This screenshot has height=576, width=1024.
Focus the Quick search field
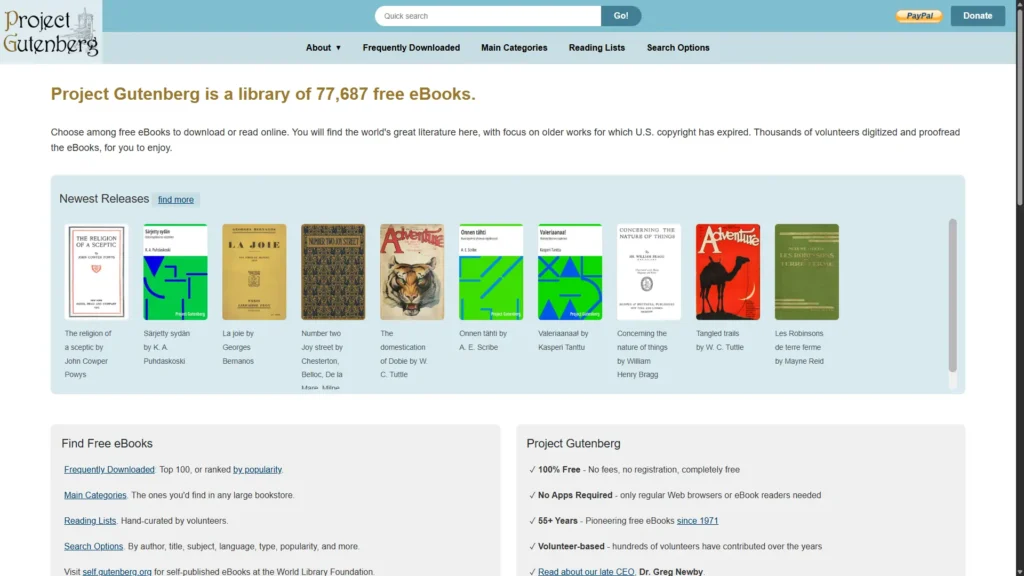click(487, 16)
